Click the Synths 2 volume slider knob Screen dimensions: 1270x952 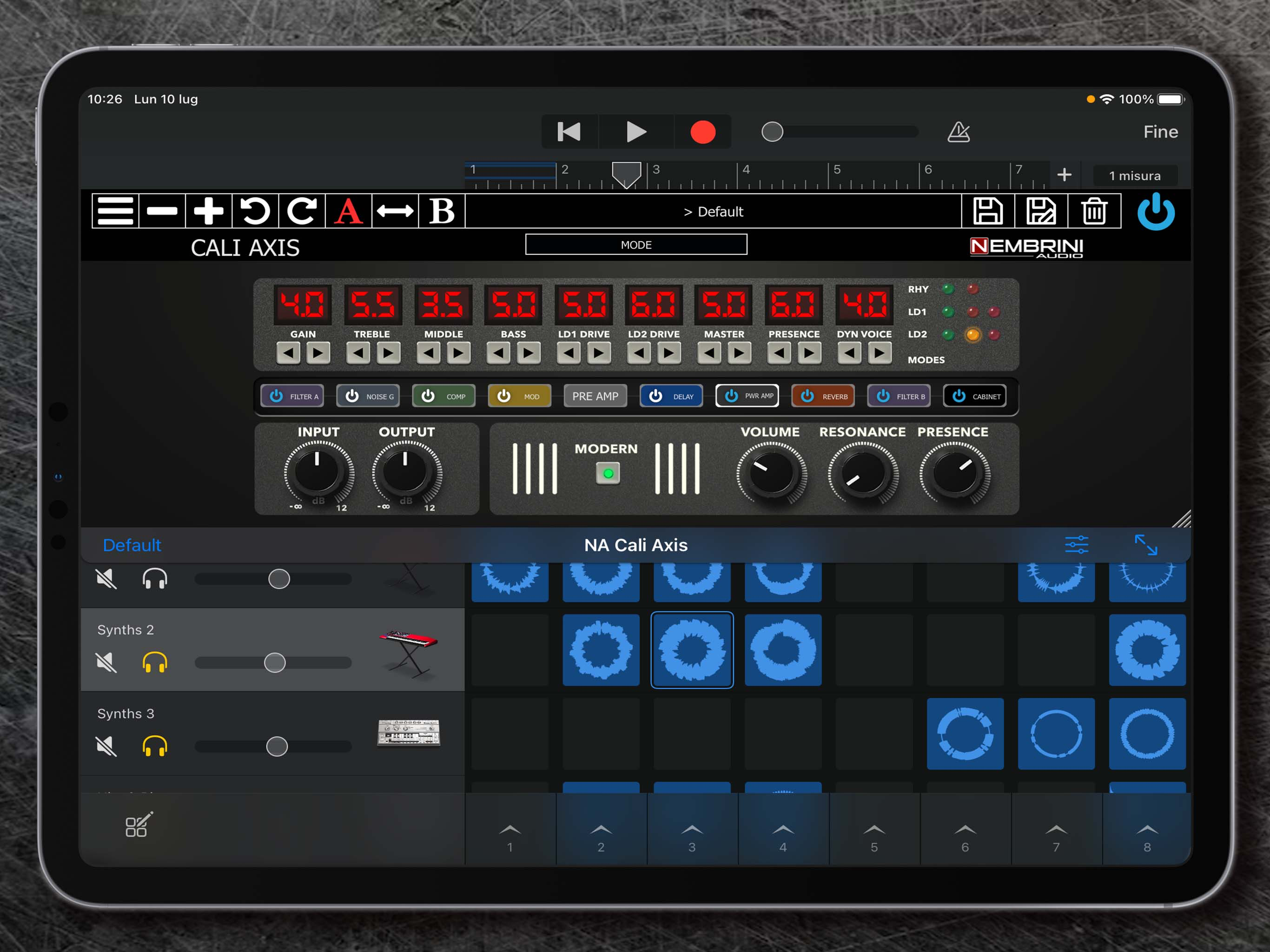[274, 662]
